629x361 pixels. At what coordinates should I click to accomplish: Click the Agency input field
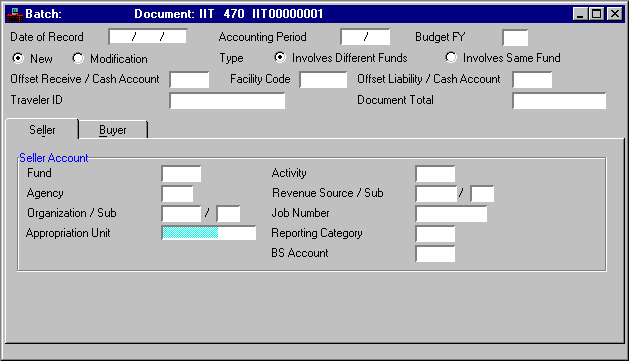pyautogui.click(x=177, y=194)
